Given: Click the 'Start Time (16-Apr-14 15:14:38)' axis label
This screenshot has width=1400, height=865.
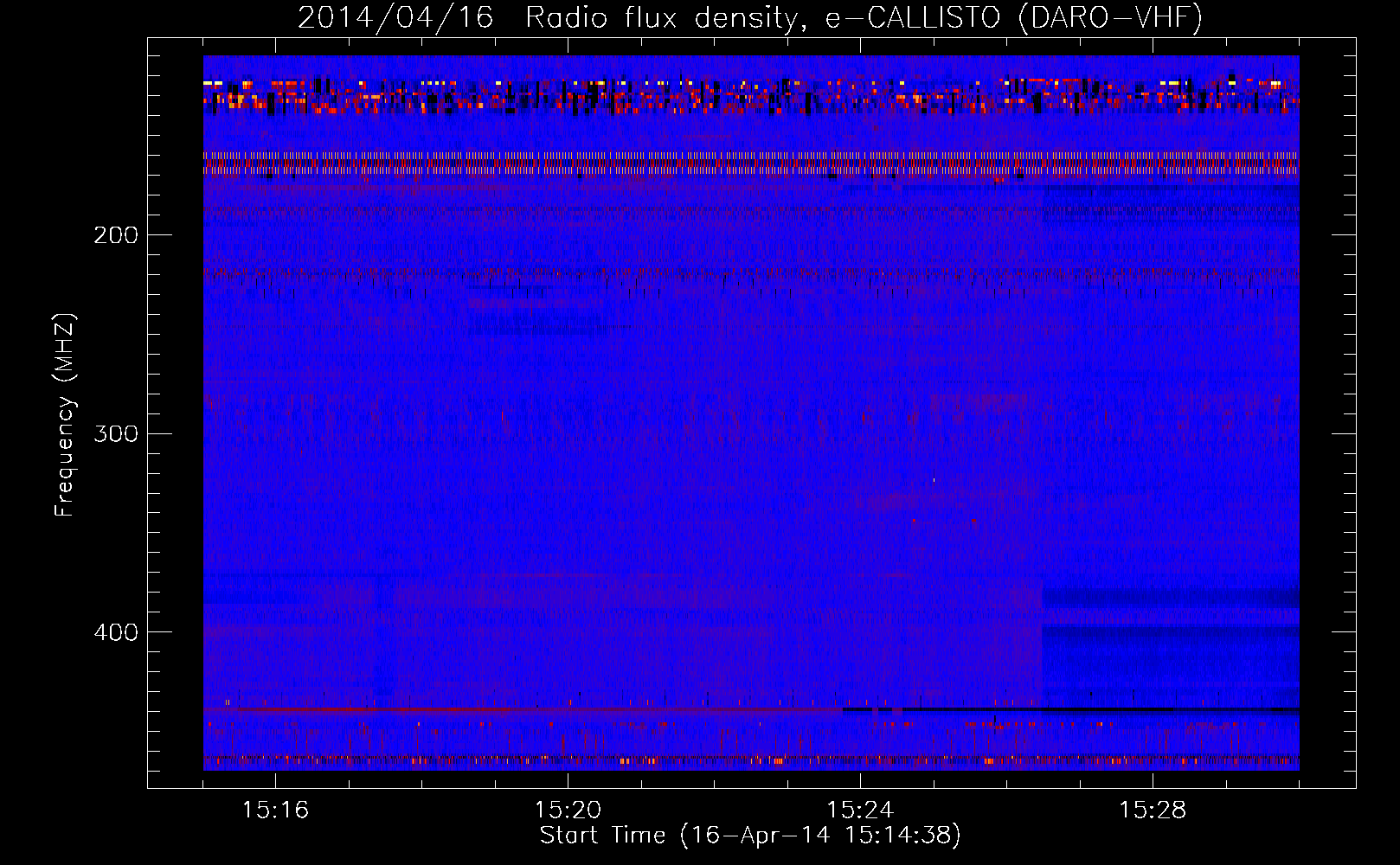Looking at the screenshot, I should click(750, 836).
